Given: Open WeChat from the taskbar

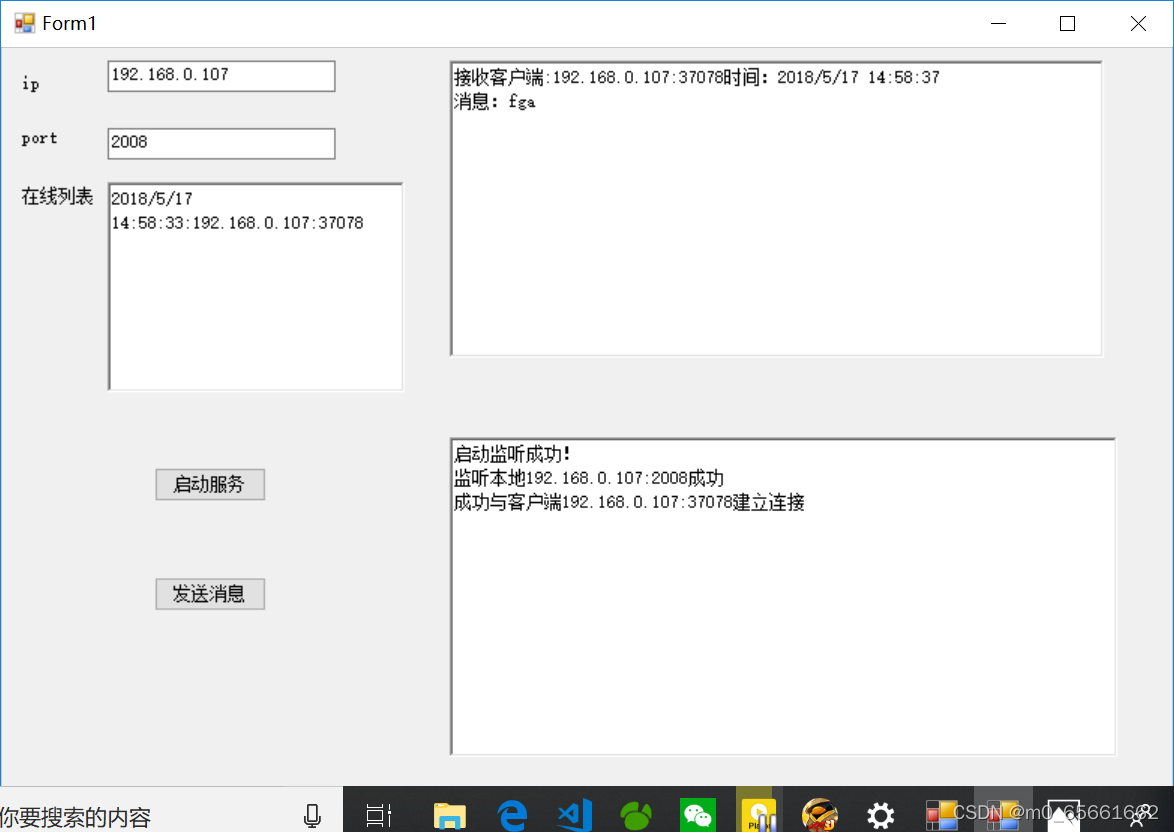Looking at the screenshot, I should [697, 816].
